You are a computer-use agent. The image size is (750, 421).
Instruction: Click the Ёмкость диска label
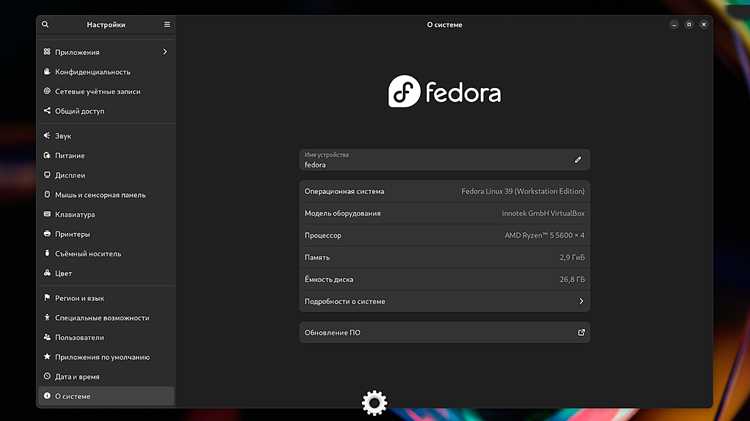coord(329,279)
